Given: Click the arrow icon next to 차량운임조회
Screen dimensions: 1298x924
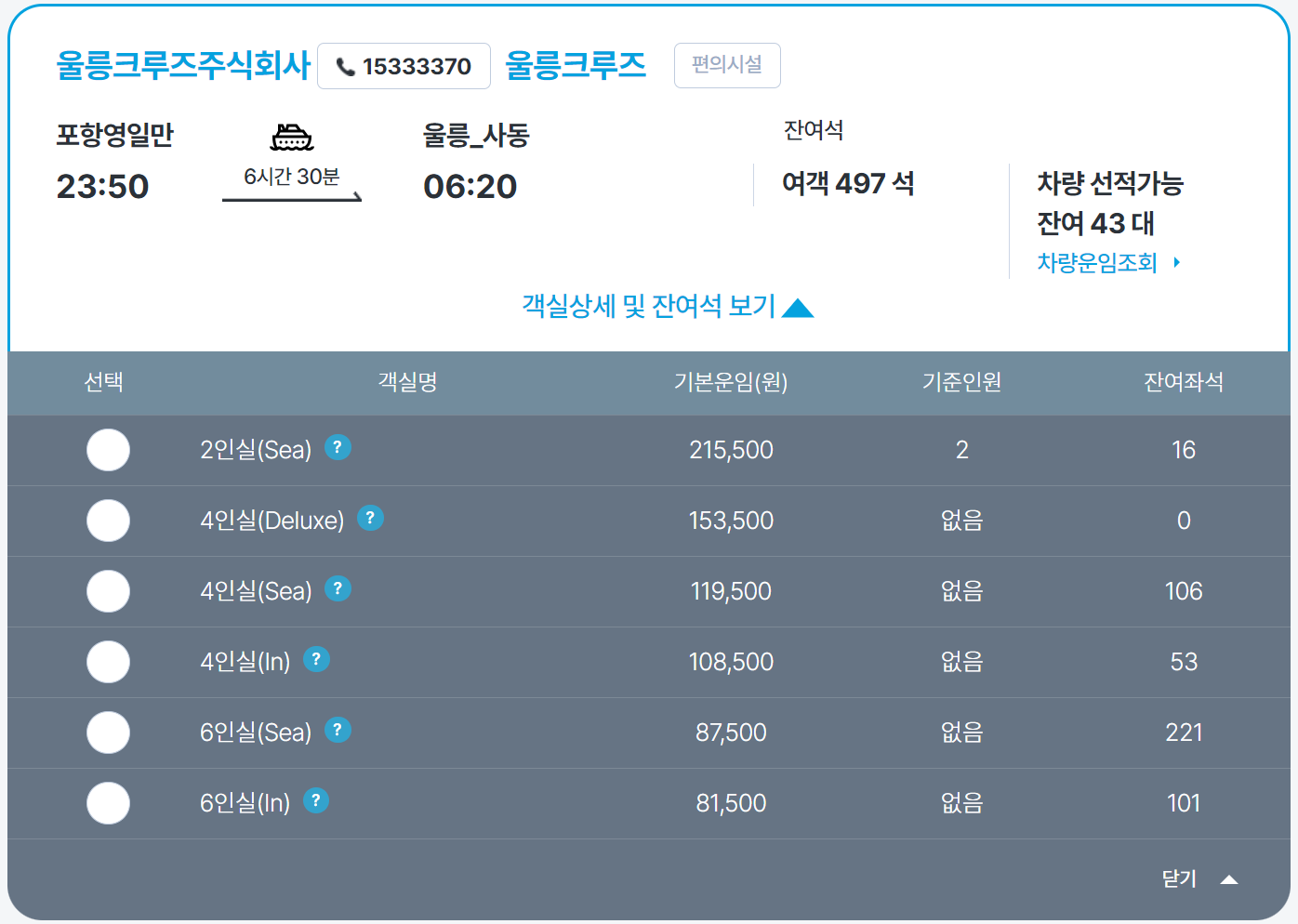Looking at the screenshot, I should click(1177, 263).
